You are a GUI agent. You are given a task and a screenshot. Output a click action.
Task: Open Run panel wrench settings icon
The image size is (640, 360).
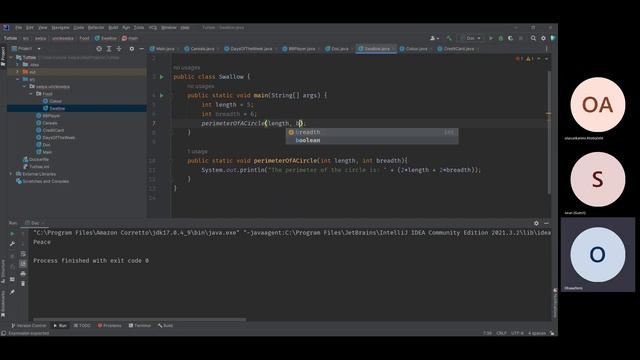pos(12,244)
